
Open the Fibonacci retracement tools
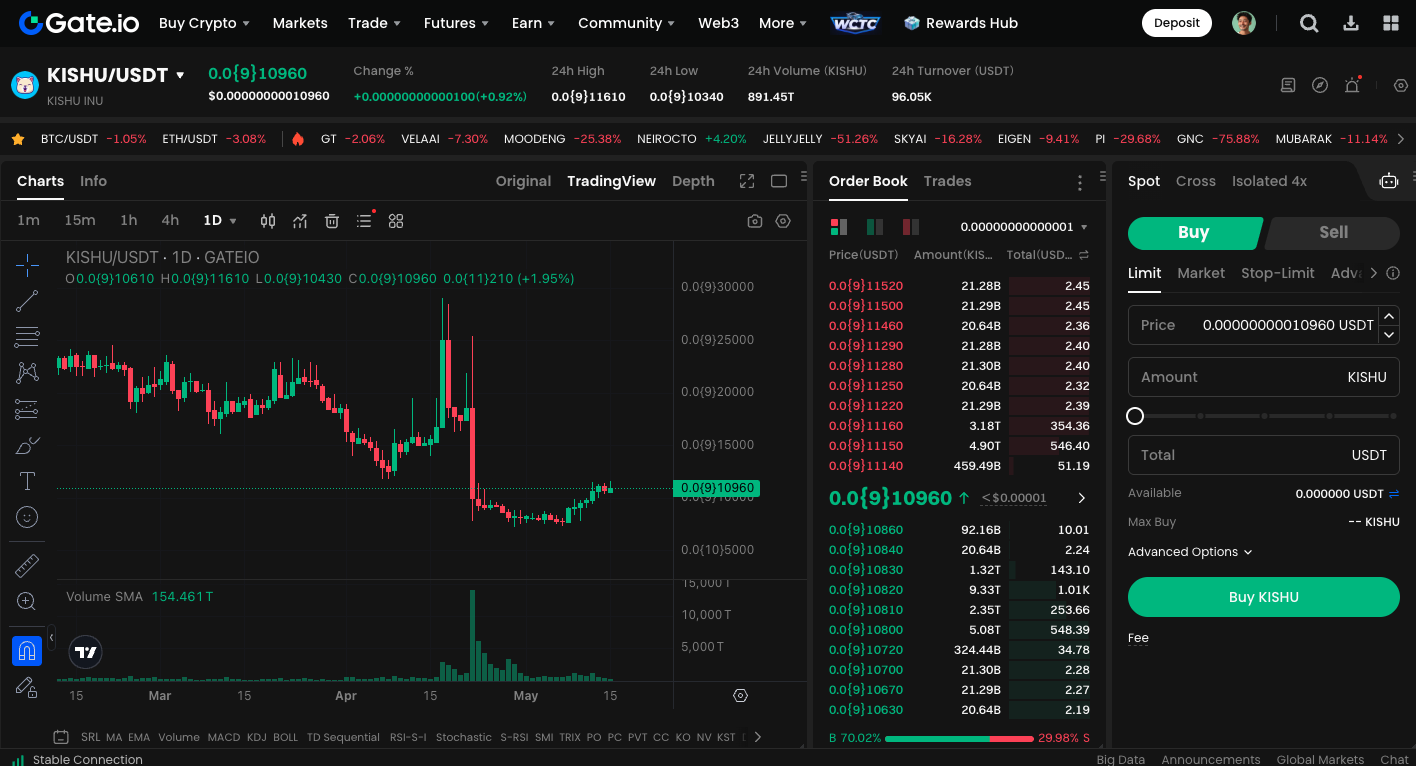pos(27,337)
